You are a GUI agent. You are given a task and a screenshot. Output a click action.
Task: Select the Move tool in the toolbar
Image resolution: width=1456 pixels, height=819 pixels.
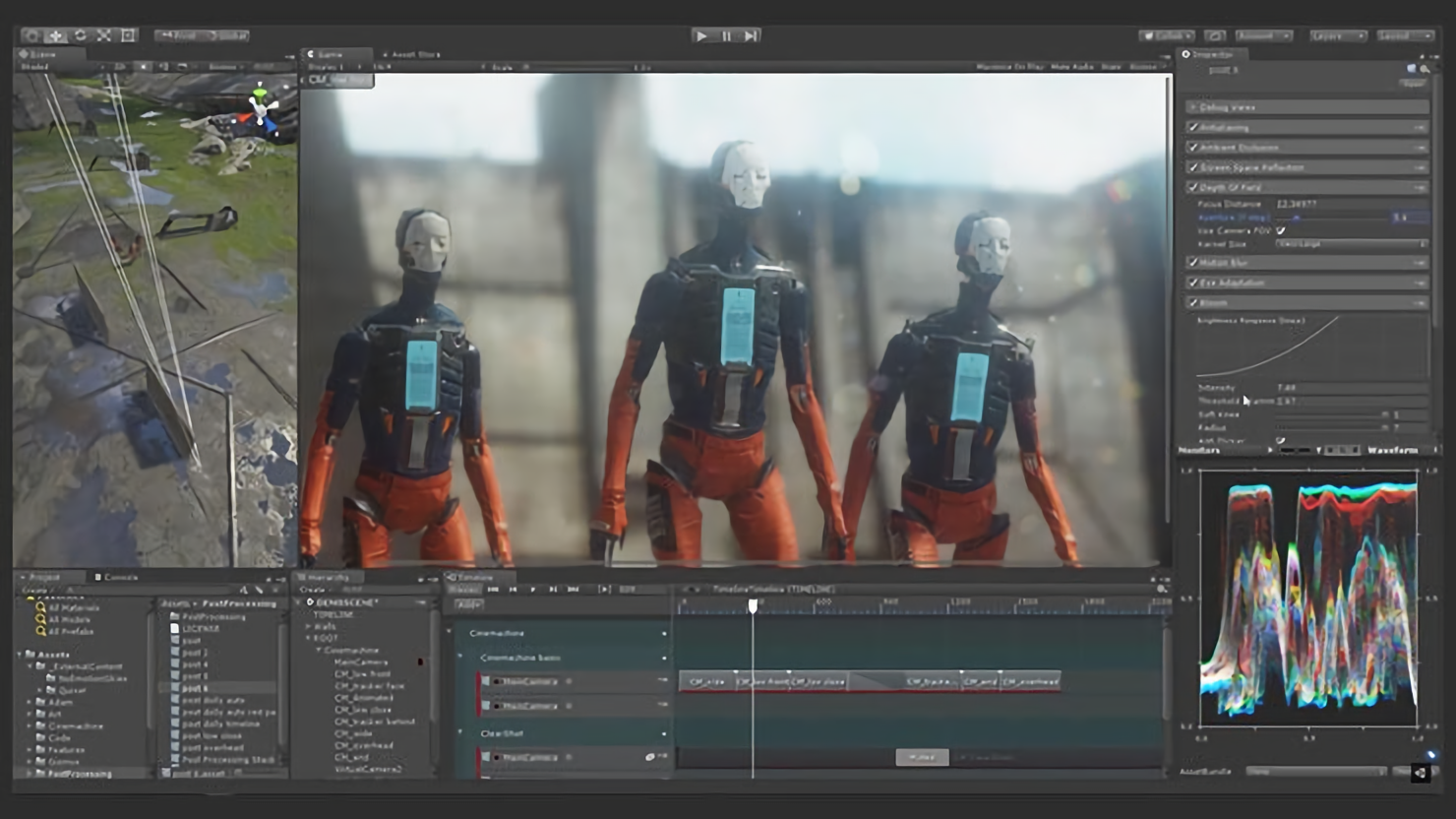[56, 35]
